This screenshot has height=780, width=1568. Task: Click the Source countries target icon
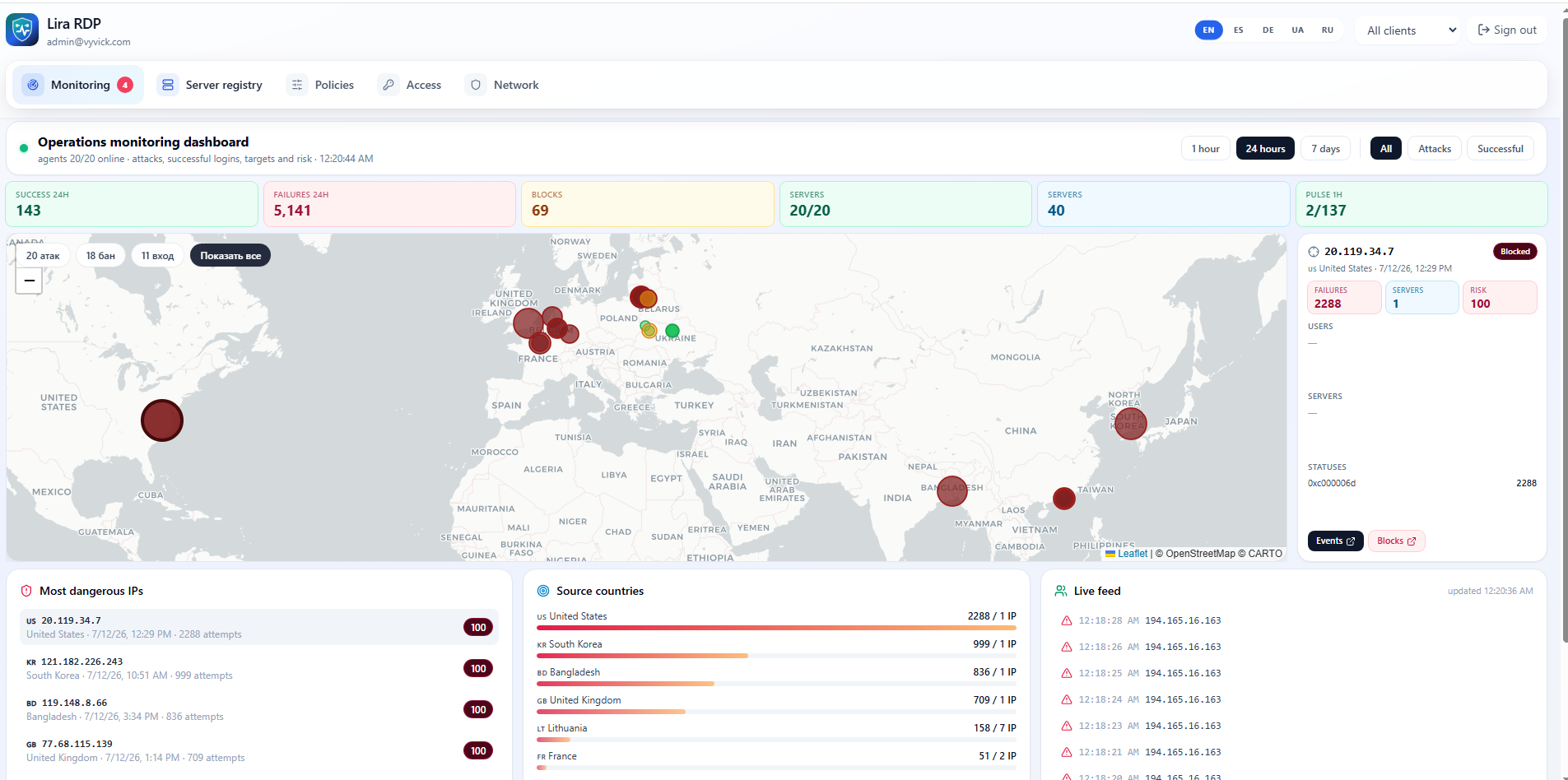543,591
